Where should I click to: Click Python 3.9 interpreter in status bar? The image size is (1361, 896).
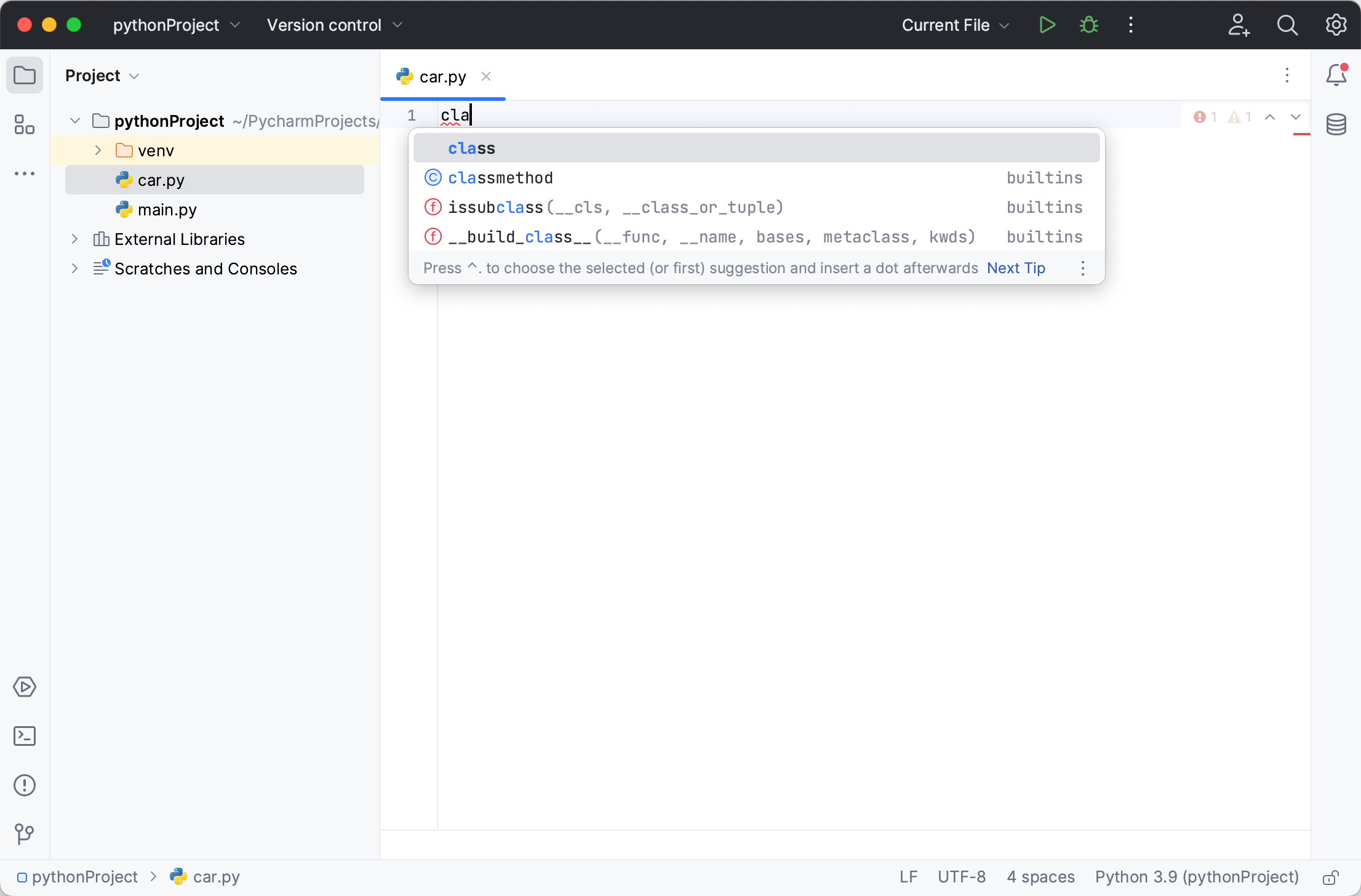pyautogui.click(x=1197, y=877)
